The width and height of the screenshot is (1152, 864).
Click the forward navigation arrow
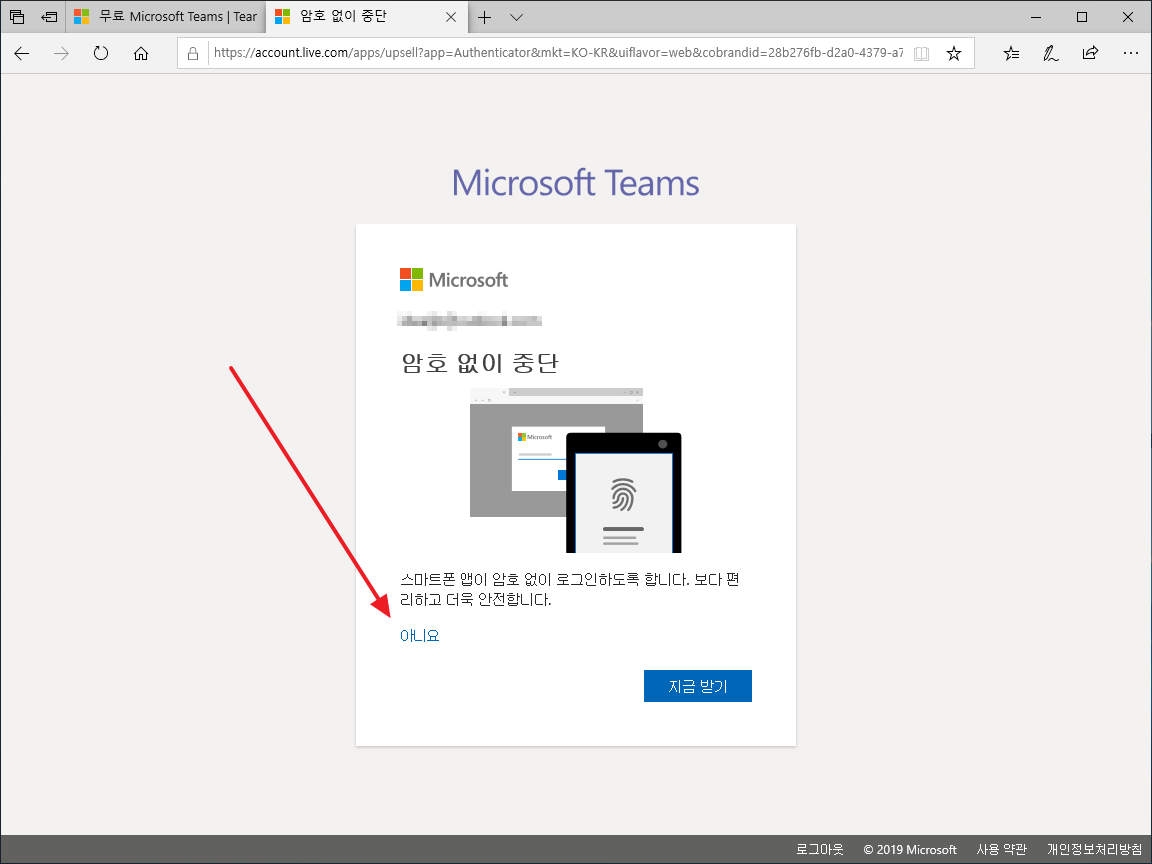click(x=62, y=53)
